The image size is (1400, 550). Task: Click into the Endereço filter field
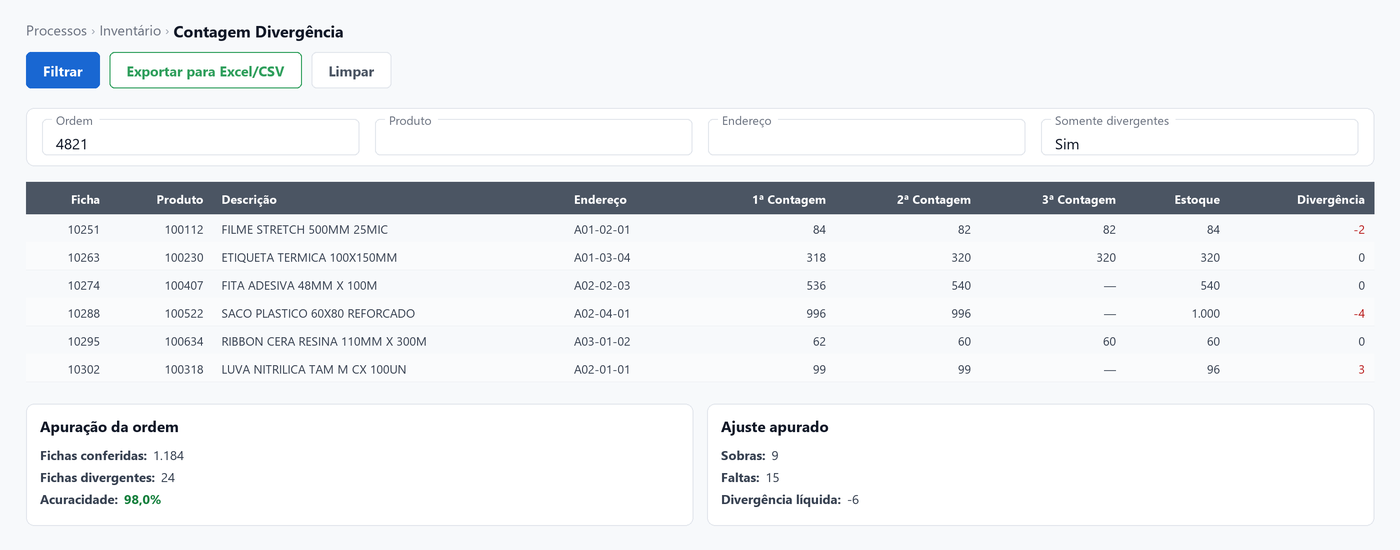[x=866, y=137]
